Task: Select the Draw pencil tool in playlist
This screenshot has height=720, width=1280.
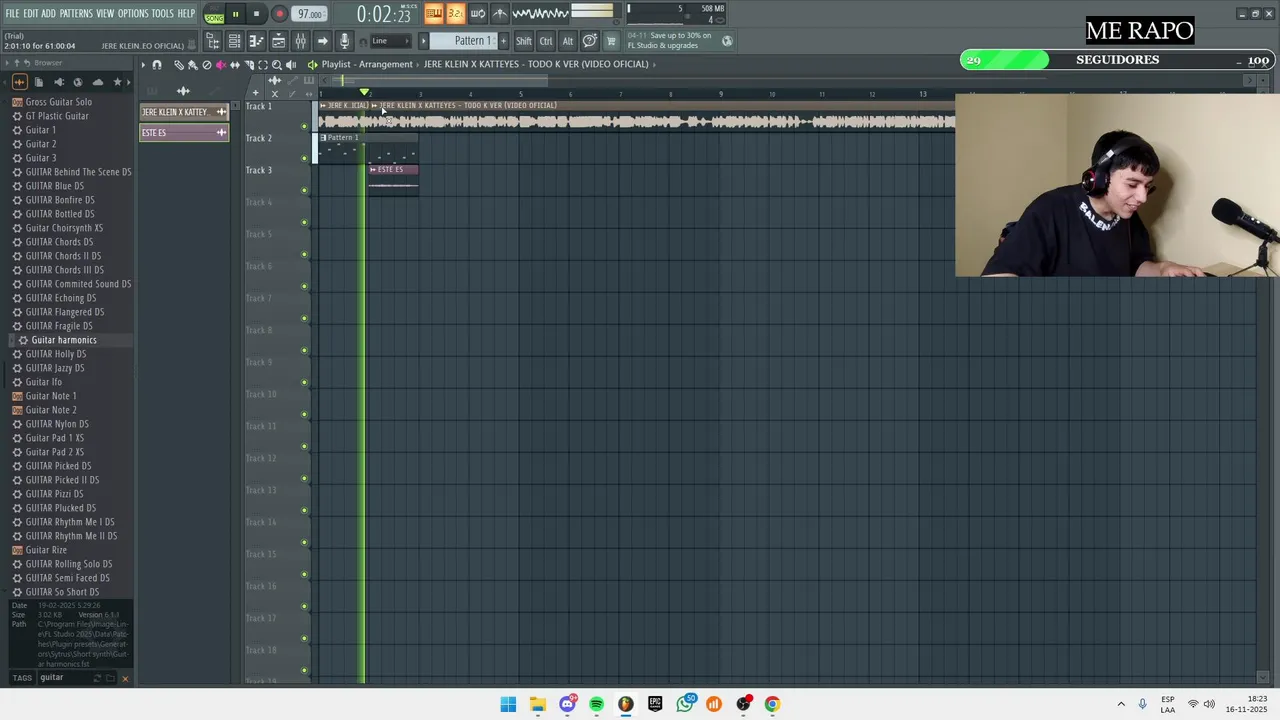Action: [179, 65]
